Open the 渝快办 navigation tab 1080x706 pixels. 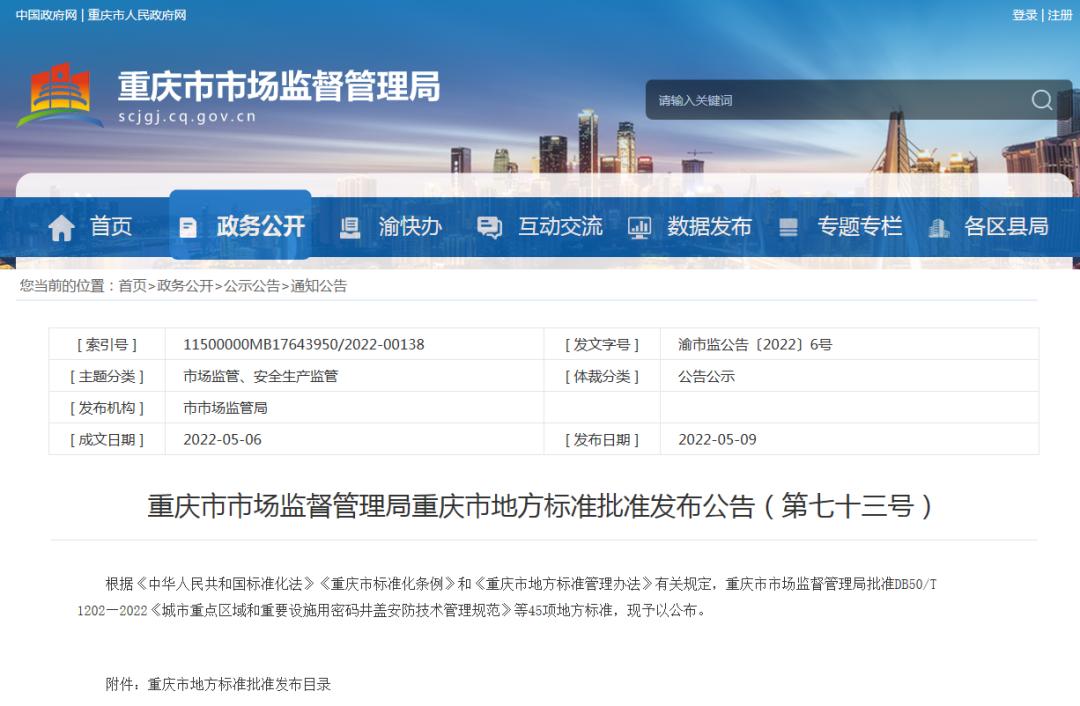coord(391,227)
